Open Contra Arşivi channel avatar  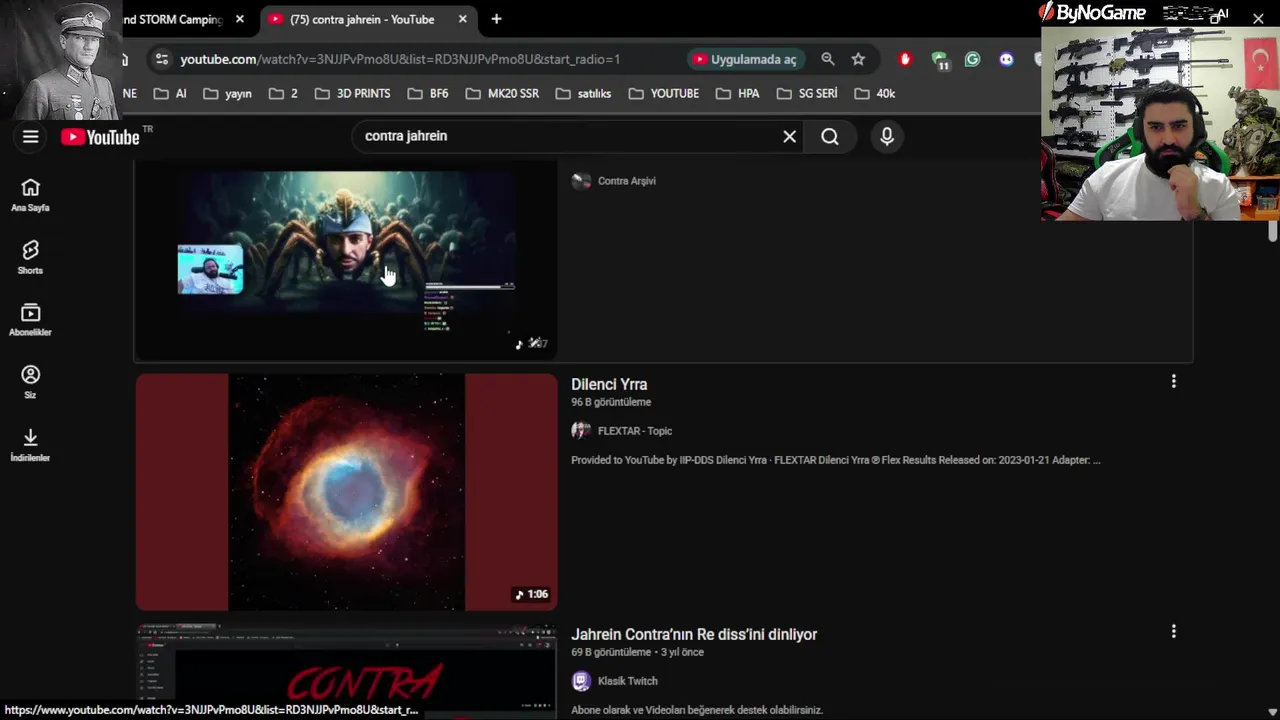[x=581, y=181]
